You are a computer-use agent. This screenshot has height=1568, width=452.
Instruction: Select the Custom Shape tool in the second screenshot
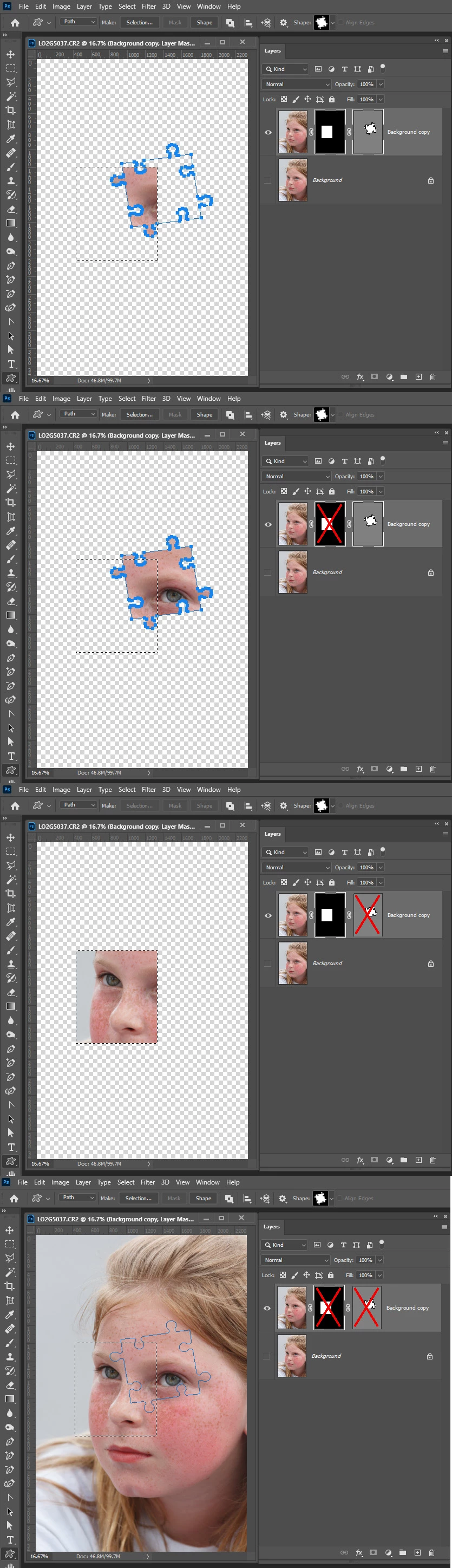click(10, 770)
